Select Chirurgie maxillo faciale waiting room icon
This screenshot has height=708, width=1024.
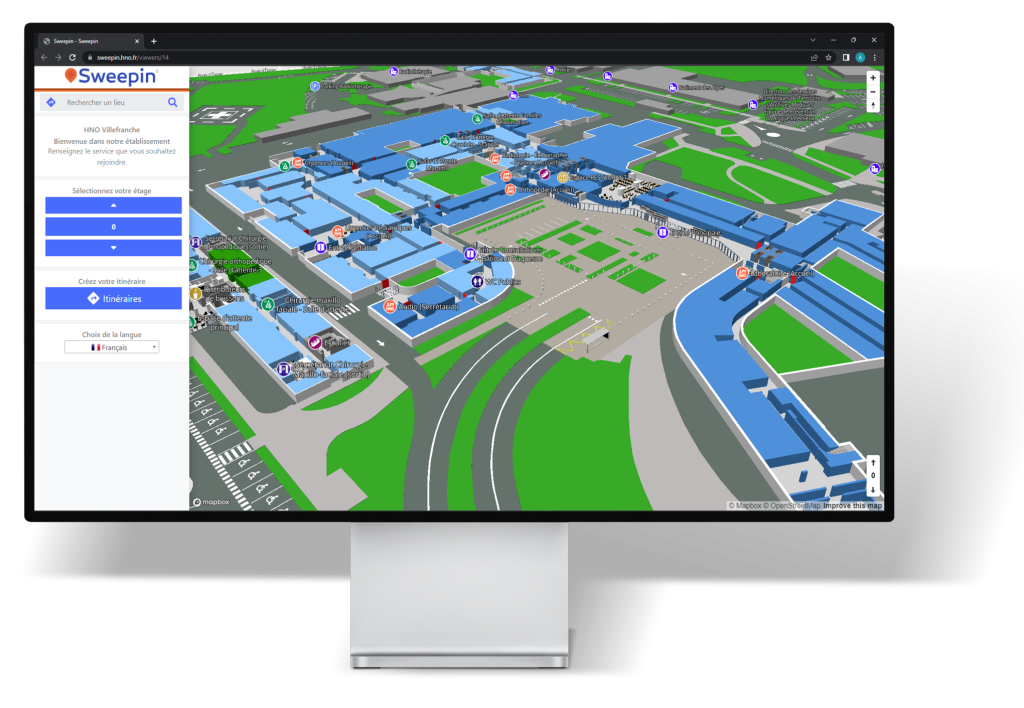tap(268, 304)
